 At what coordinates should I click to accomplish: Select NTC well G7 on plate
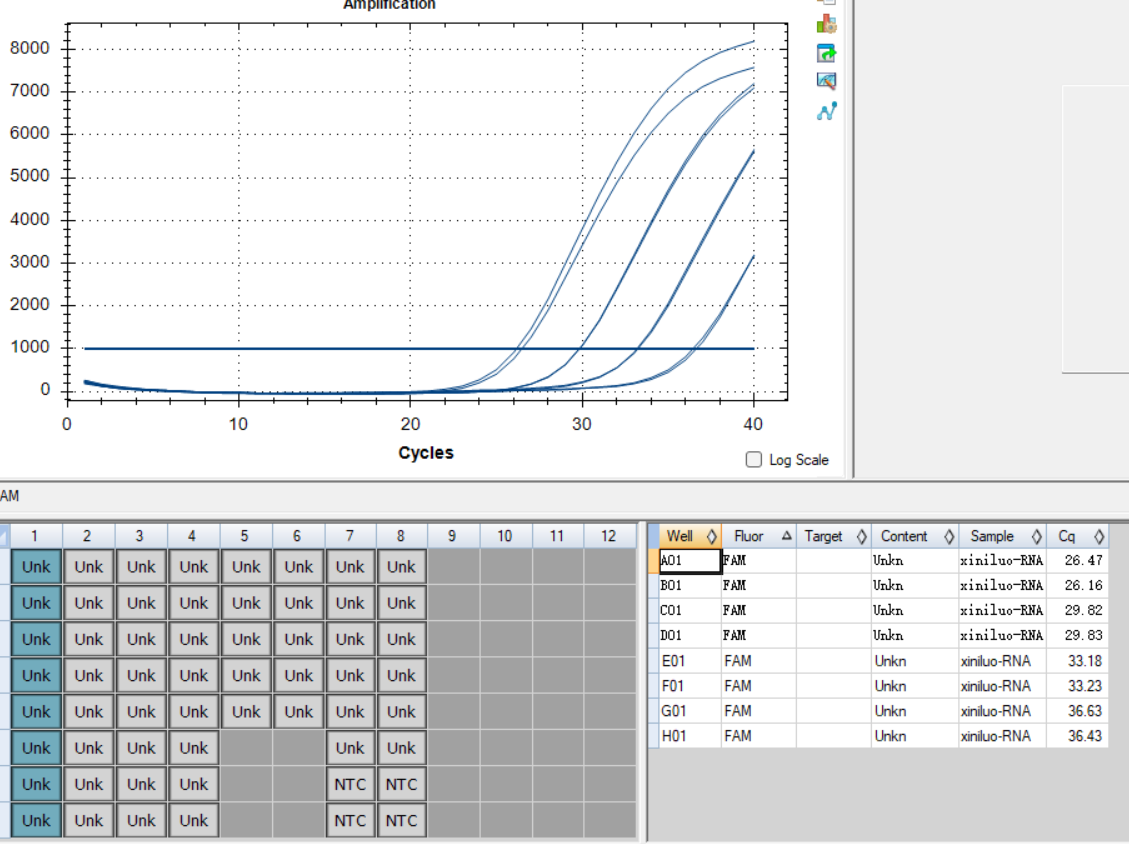point(350,784)
